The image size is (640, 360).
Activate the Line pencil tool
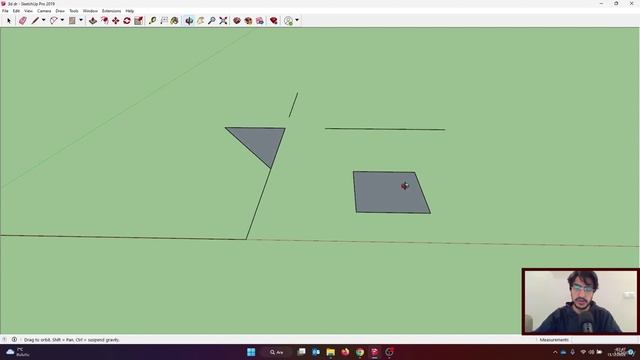35,20
